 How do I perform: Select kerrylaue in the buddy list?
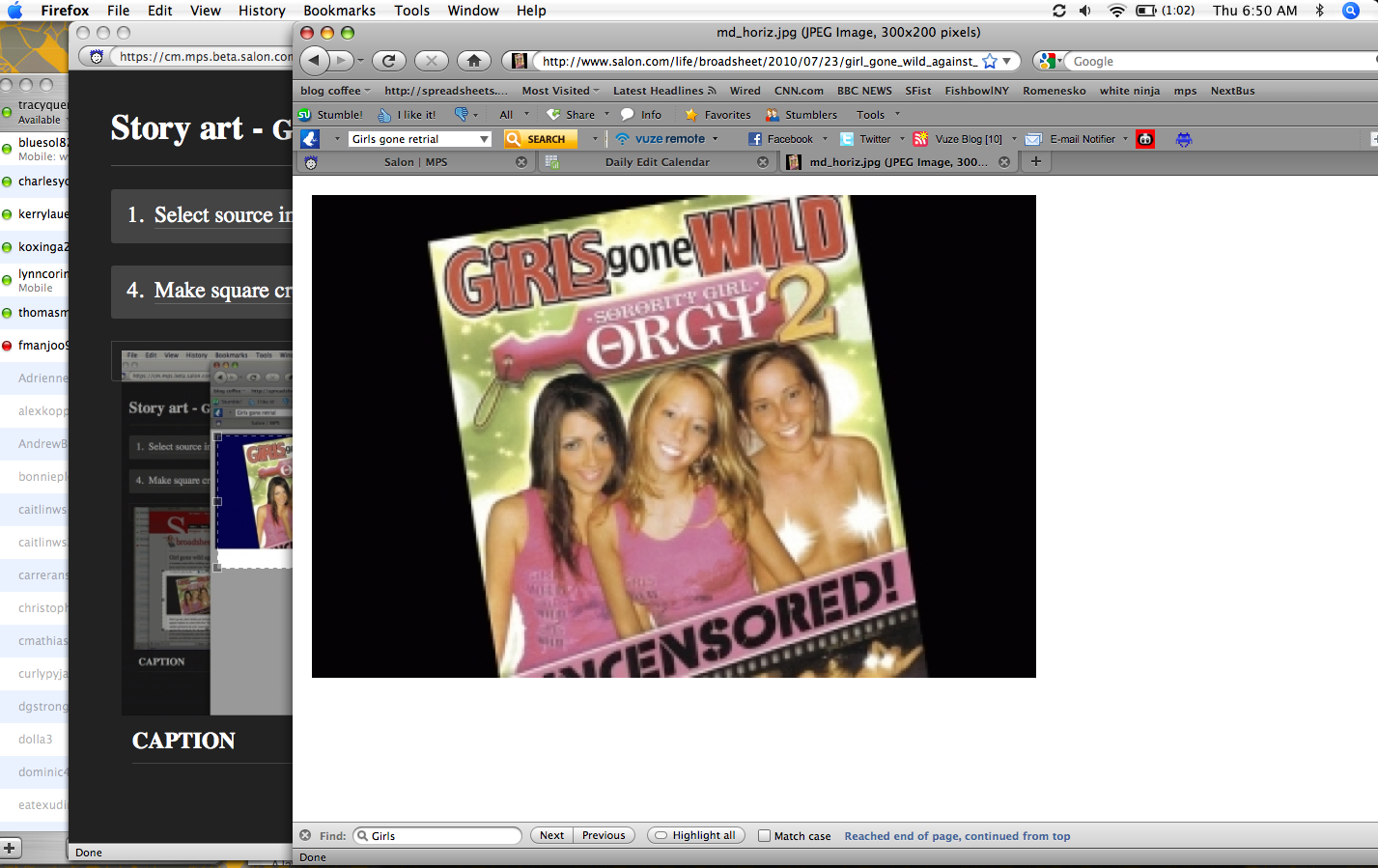35,214
